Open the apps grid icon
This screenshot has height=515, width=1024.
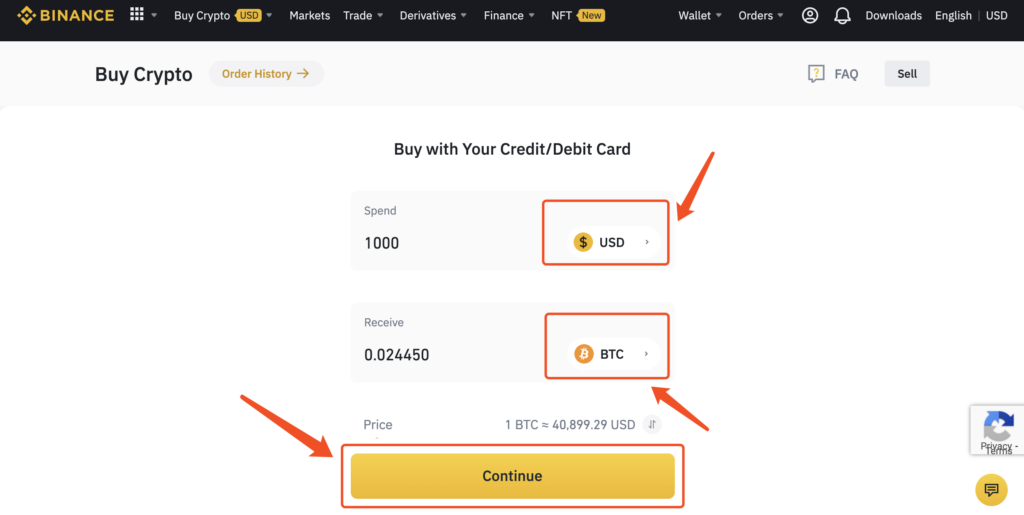point(136,14)
